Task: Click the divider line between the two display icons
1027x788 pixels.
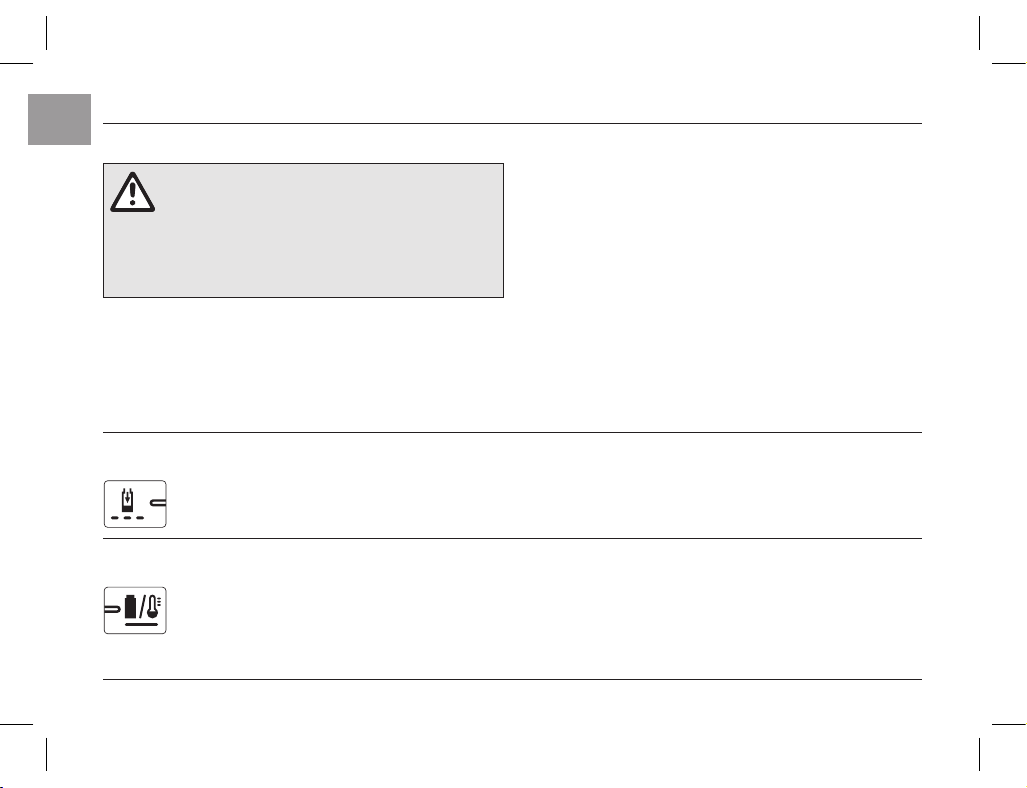Action: click(x=512, y=538)
